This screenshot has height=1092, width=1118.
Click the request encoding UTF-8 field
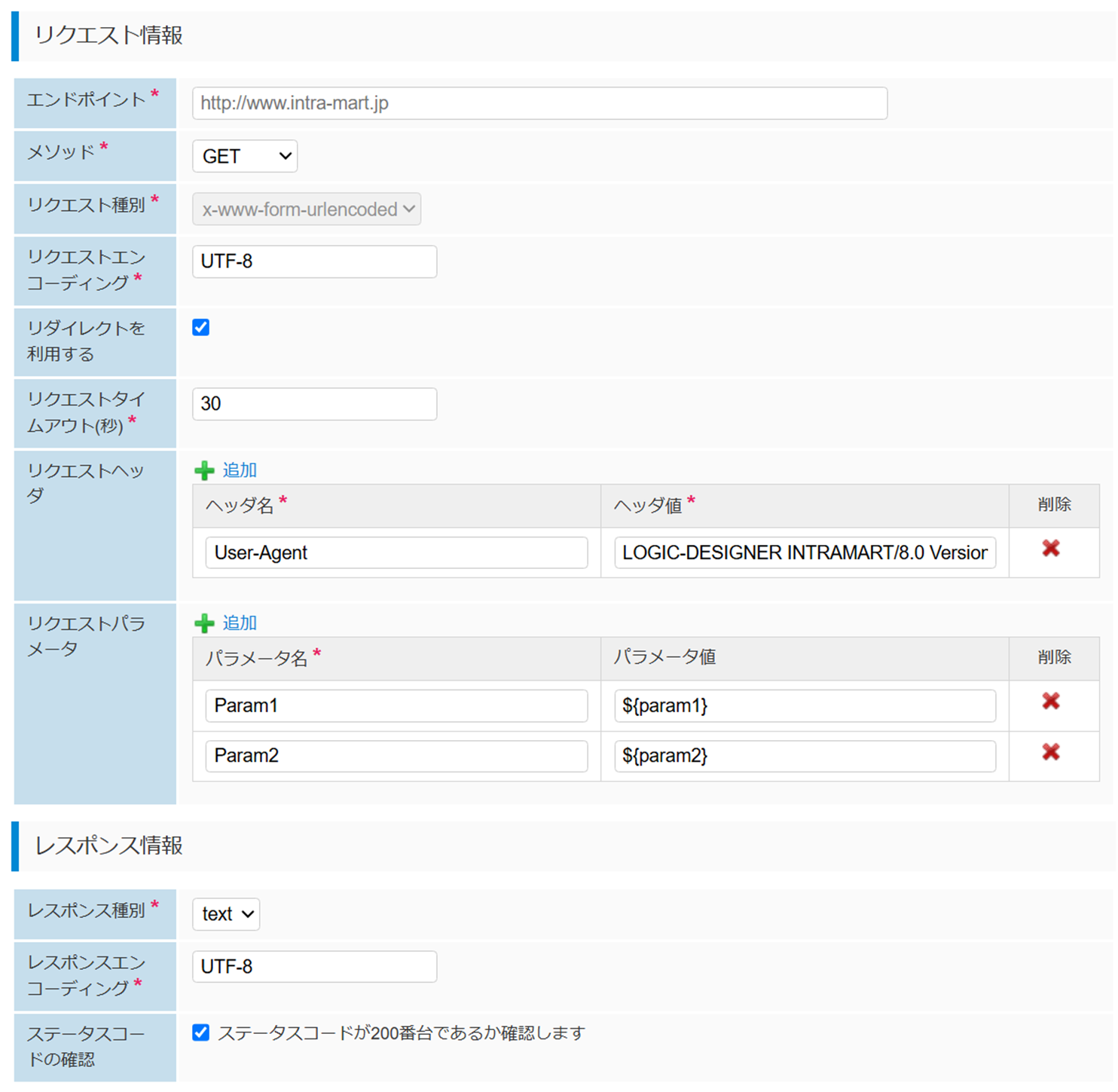pyautogui.click(x=314, y=262)
